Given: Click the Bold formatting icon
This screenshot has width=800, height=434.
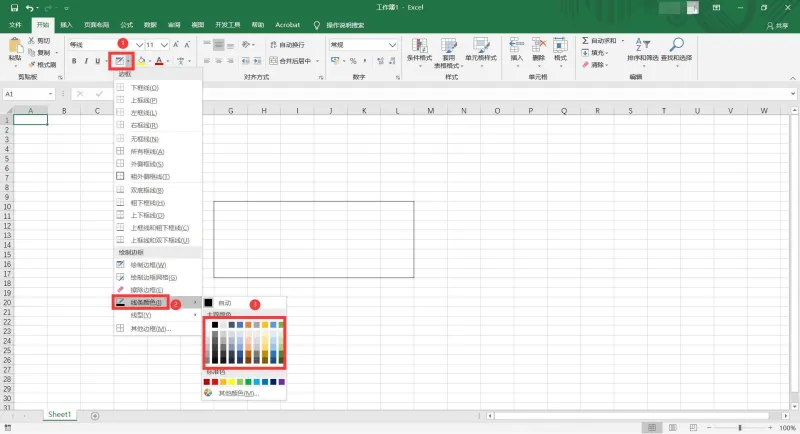Looking at the screenshot, I should (x=74, y=61).
